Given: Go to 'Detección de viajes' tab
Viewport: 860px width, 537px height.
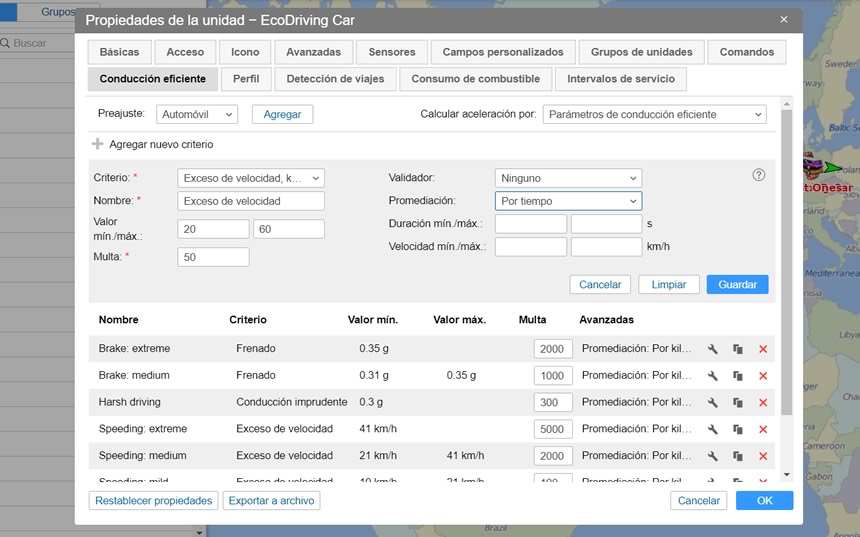Looking at the screenshot, I should [x=335, y=79].
